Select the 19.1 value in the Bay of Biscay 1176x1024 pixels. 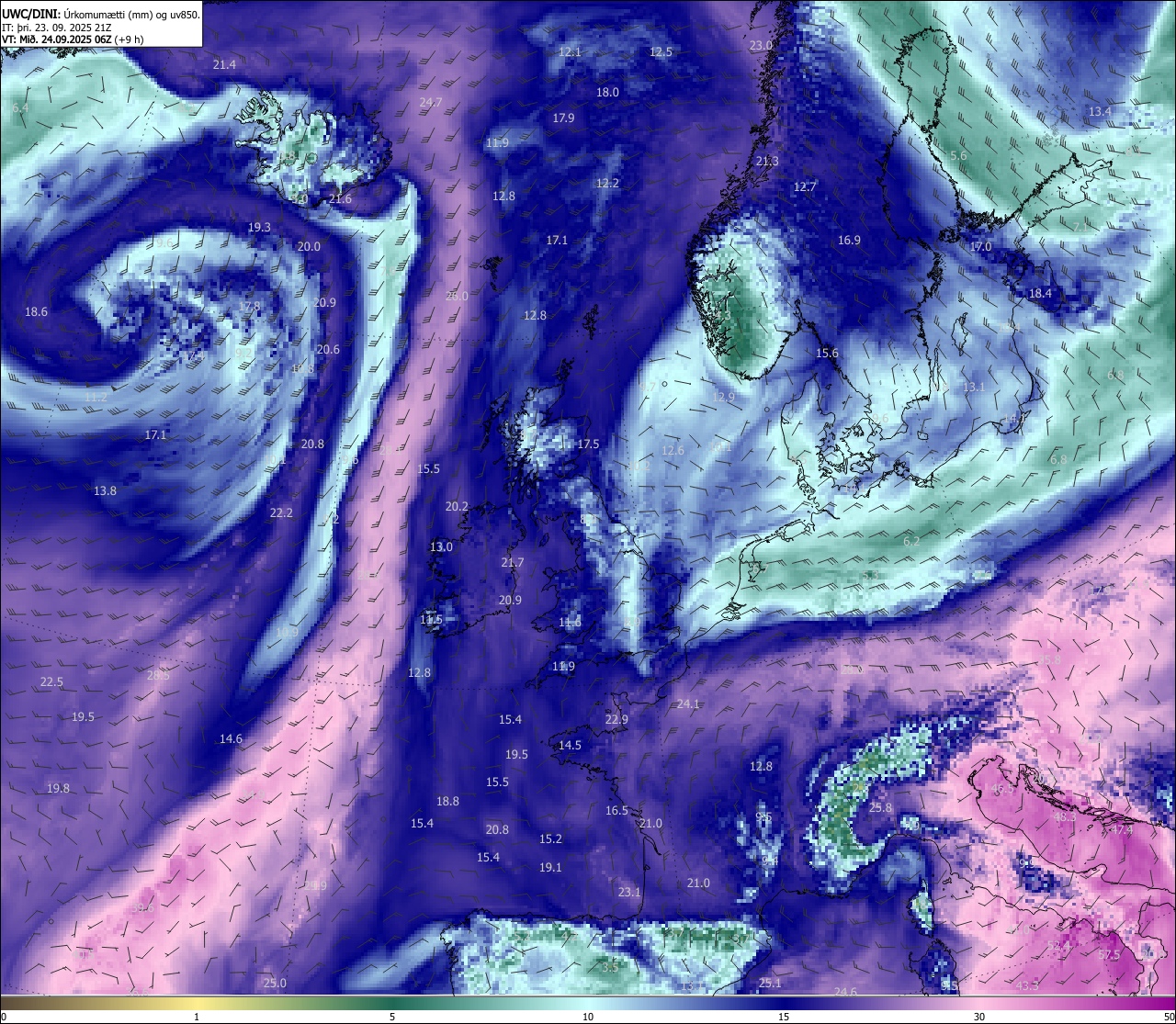(x=550, y=867)
